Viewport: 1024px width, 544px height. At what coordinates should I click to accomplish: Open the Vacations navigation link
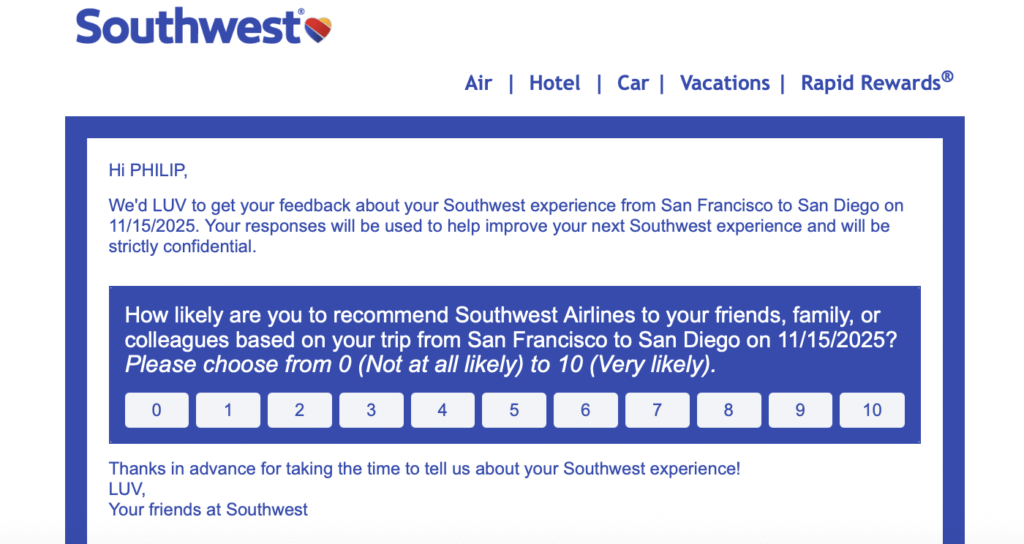coord(725,83)
